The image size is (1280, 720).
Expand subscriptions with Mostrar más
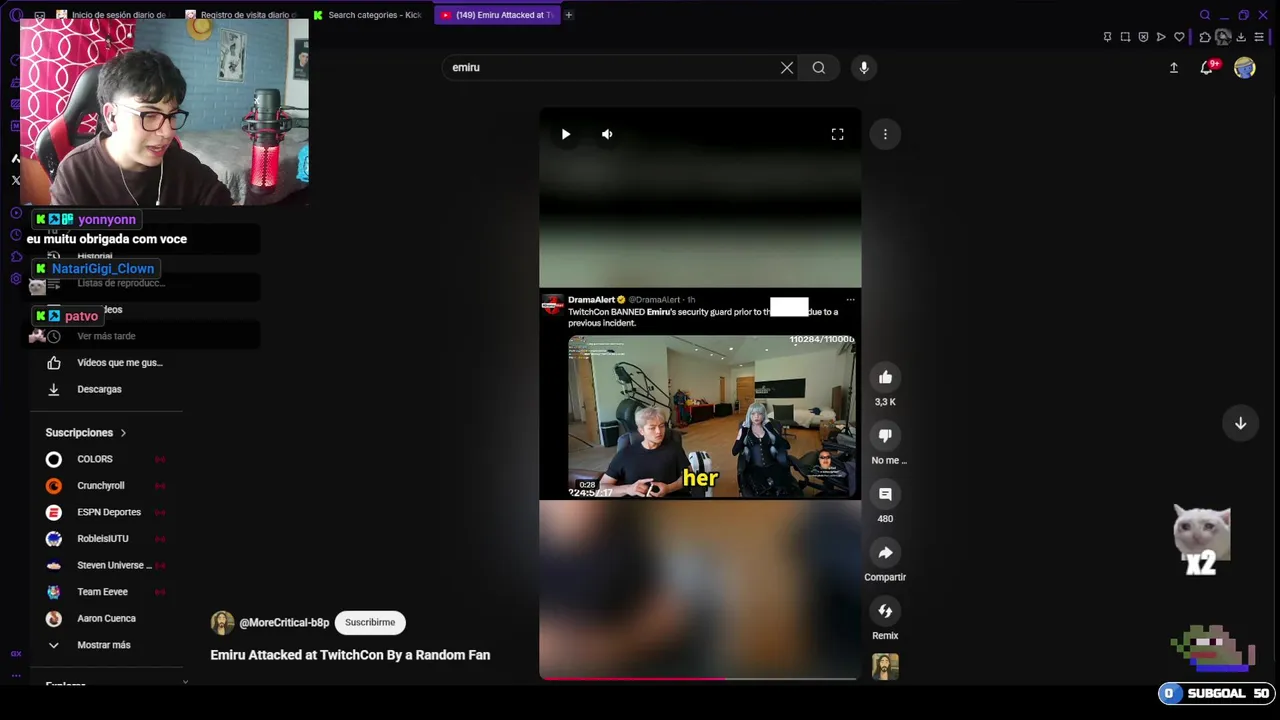click(x=104, y=645)
